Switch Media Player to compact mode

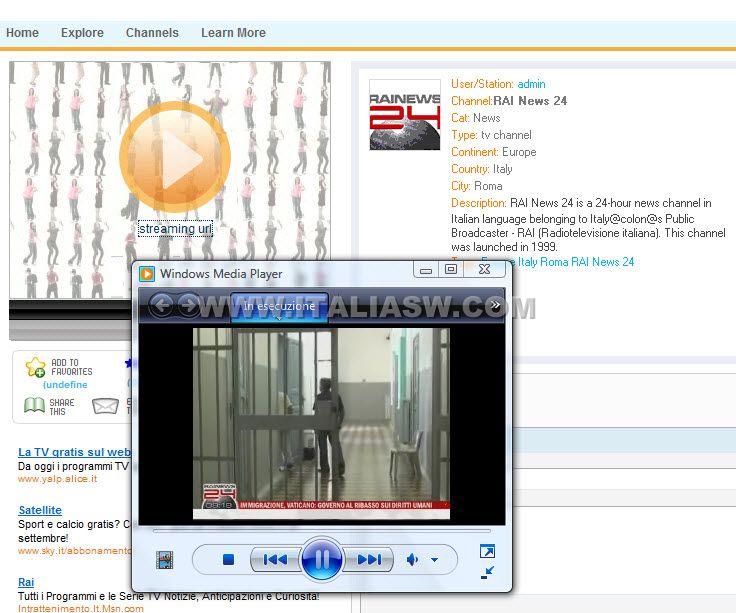coord(487,572)
